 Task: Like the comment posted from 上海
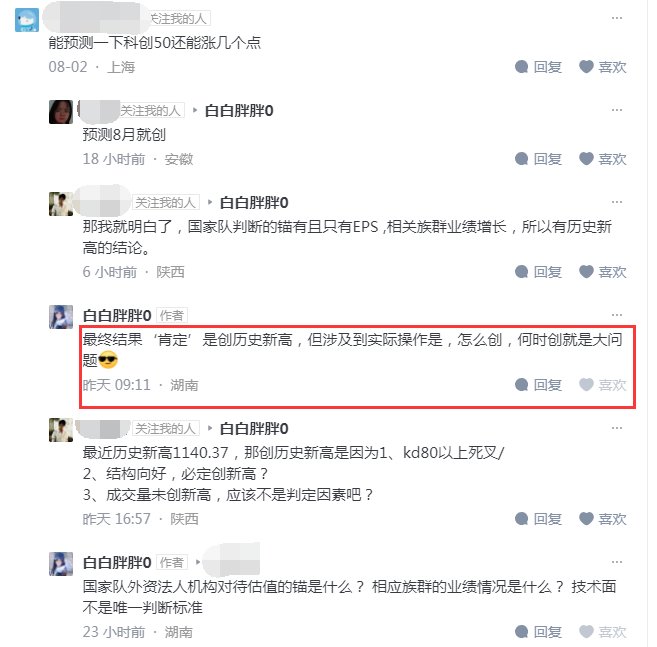[x=603, y=67]
